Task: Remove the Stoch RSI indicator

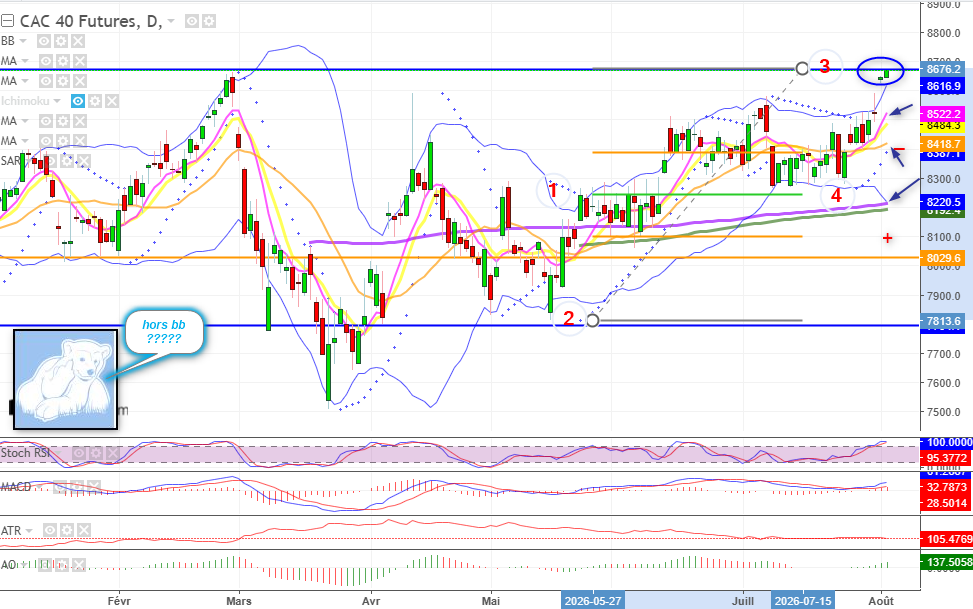Action: [112, 453]
